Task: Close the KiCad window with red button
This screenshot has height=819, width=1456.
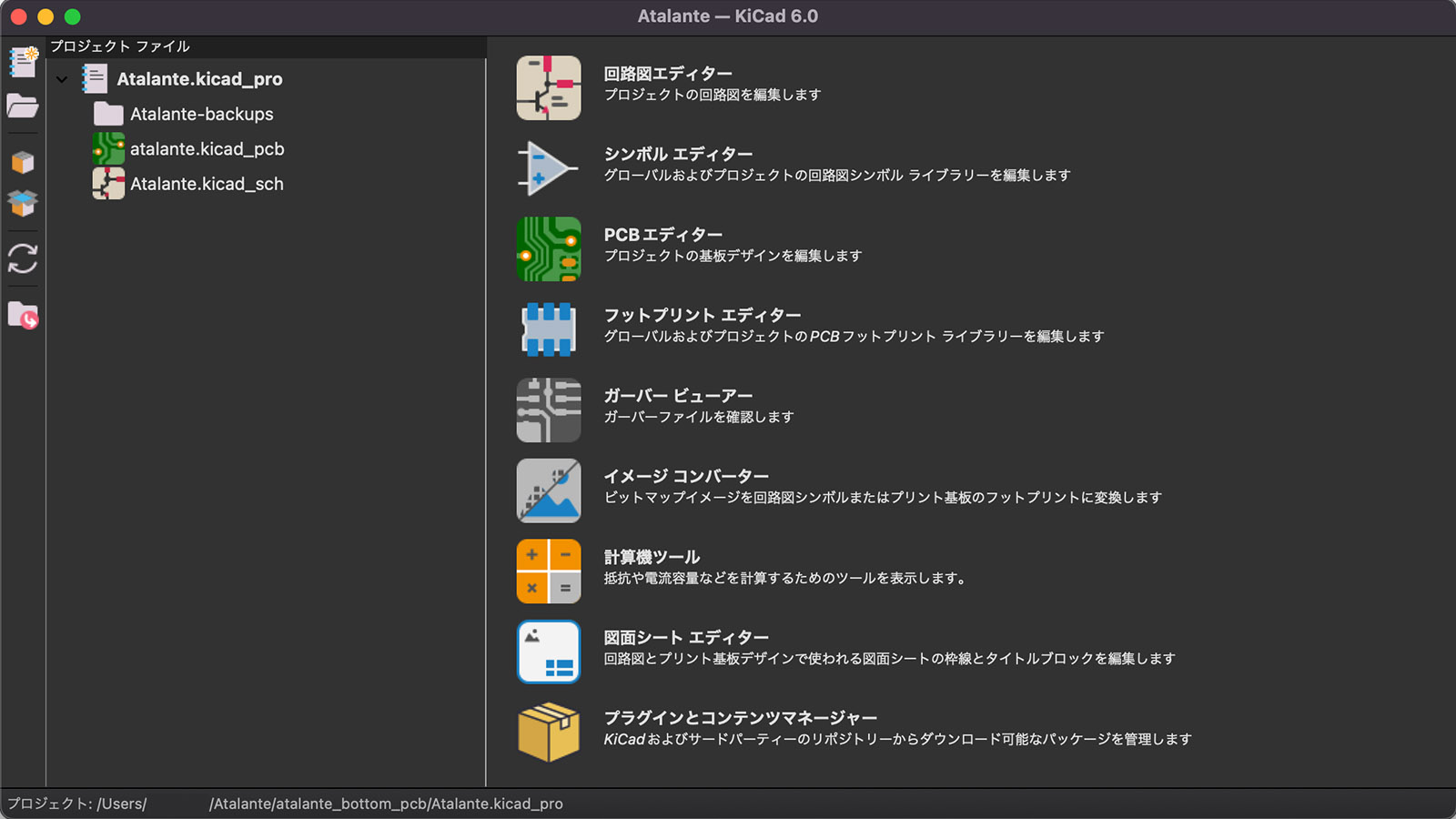Action: point(19,16)
